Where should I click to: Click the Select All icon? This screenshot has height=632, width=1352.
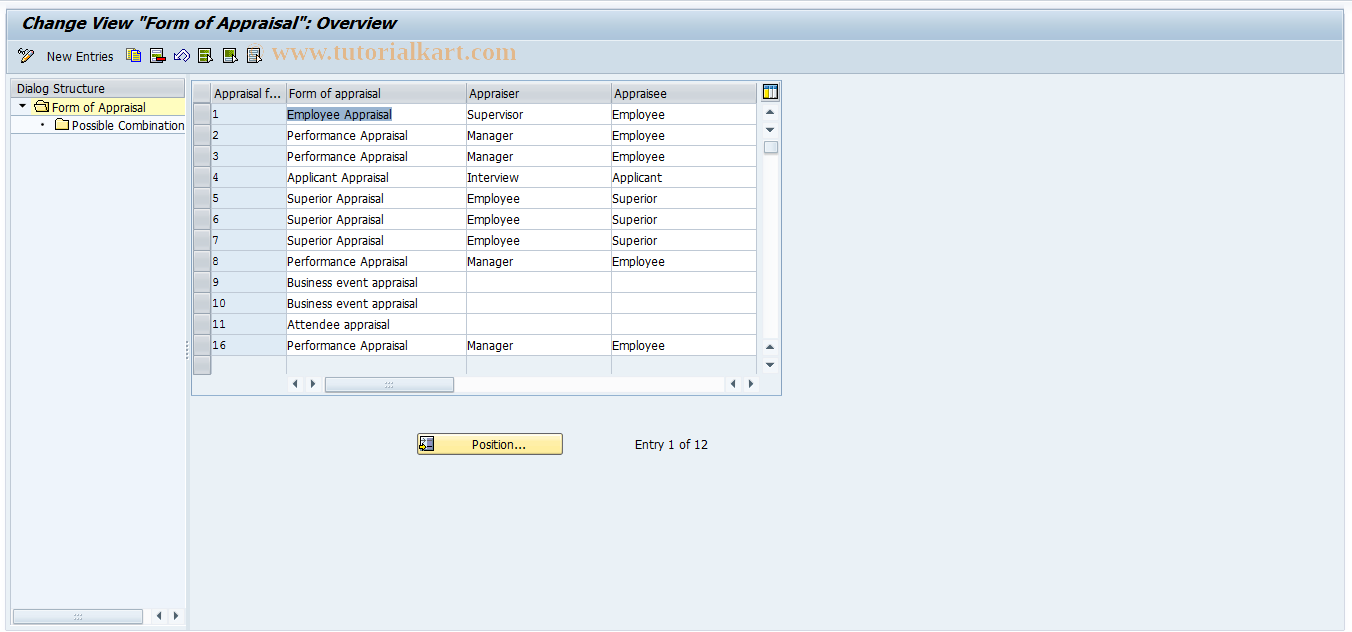click(x=206, y=56)
